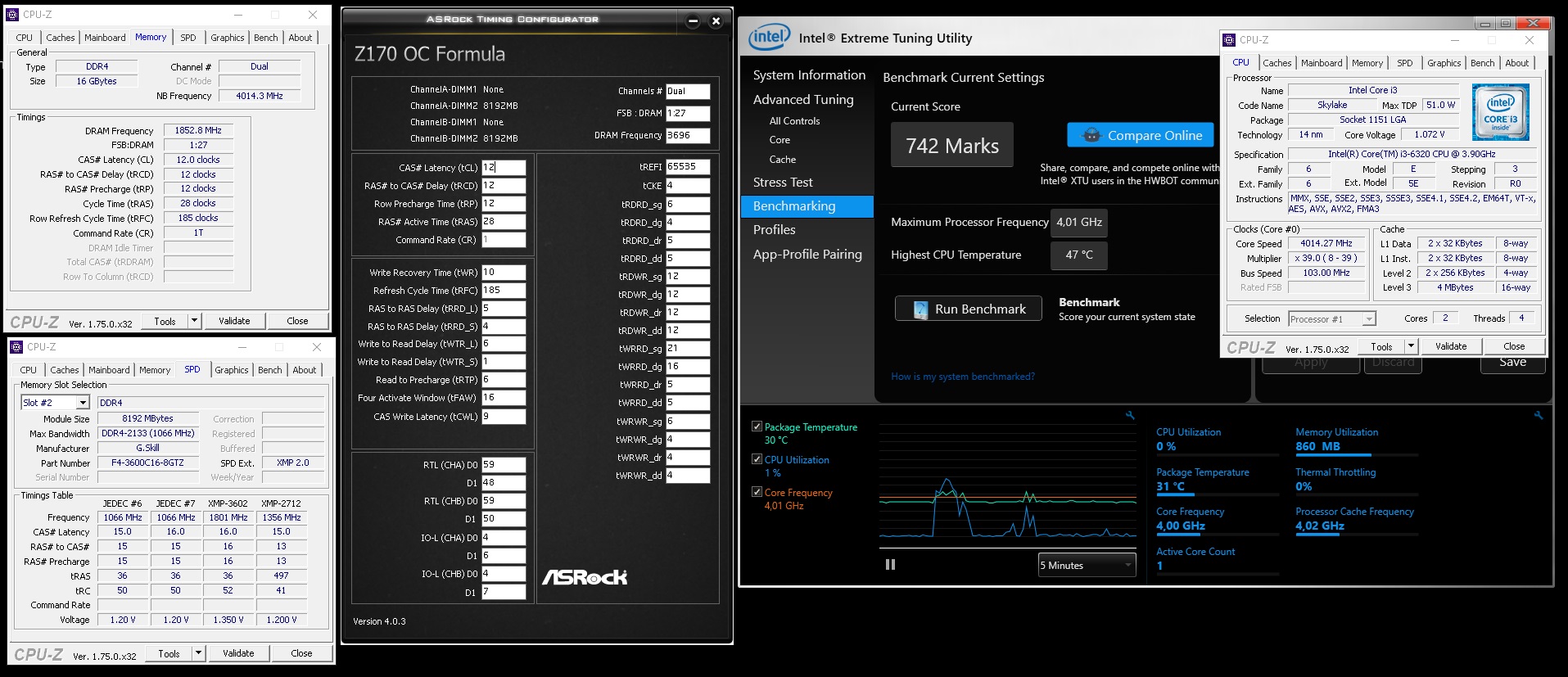Click the Intel Core i3 badge in CPU-Z
1568x677 pixels.
[x=1500, y=112]
